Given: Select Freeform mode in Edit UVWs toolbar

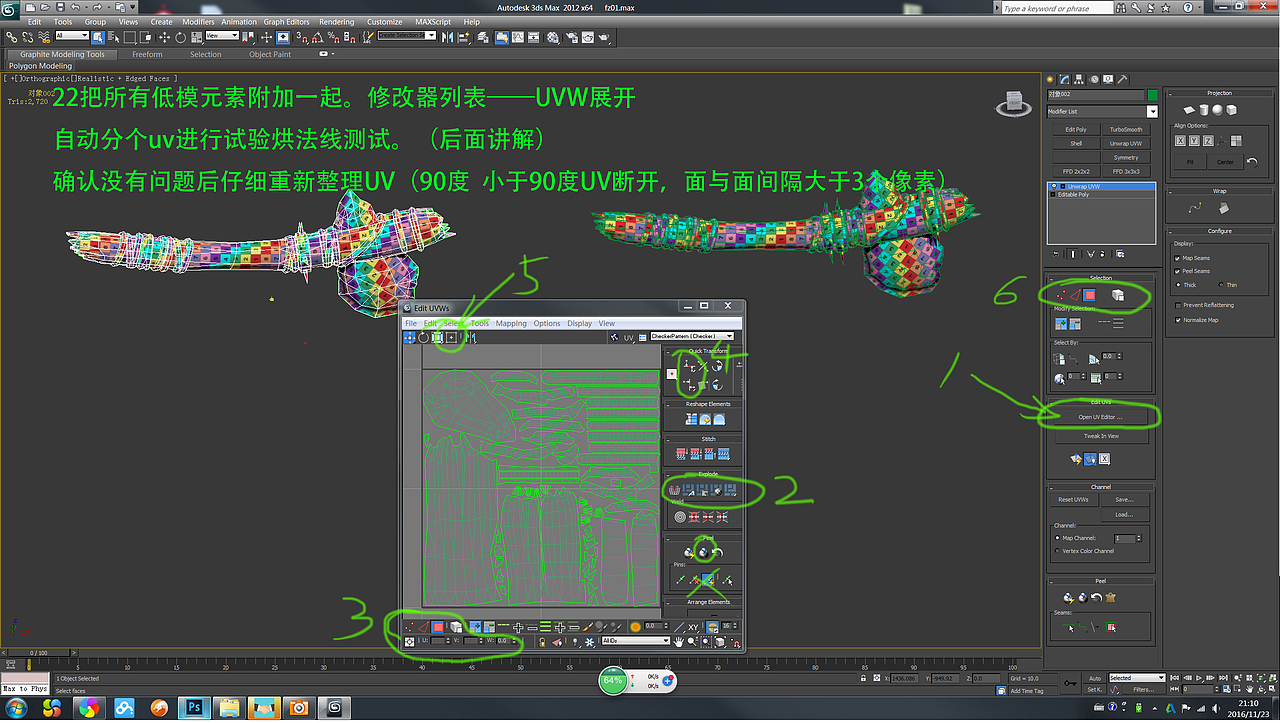Looking at the screenshot, I should click(x=452, y=338).
